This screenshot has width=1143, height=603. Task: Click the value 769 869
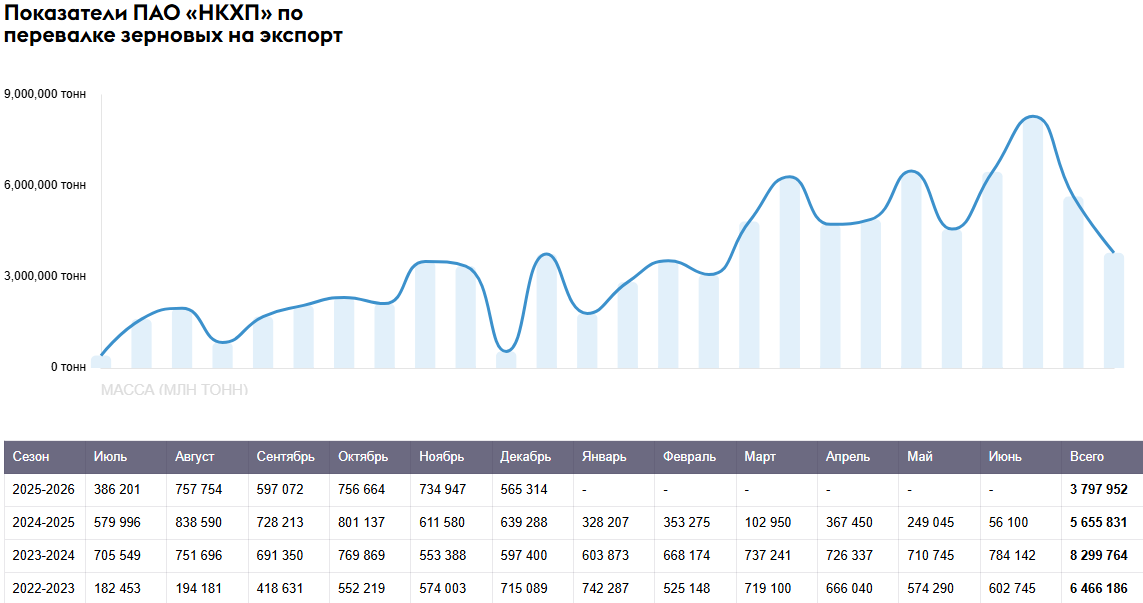click(362, 555)
